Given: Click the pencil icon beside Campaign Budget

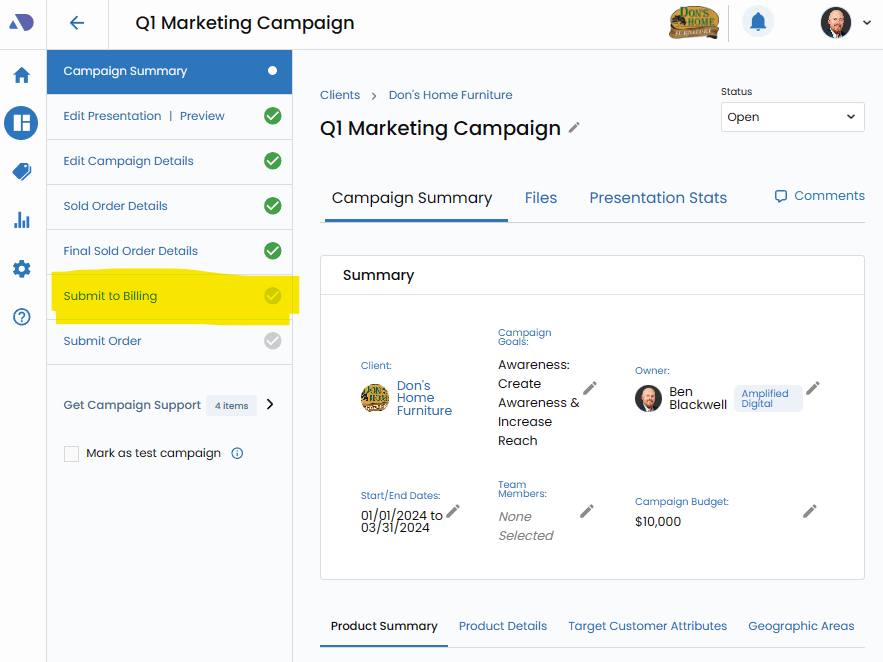Looking at the screenshot, I should coord(810,511).
